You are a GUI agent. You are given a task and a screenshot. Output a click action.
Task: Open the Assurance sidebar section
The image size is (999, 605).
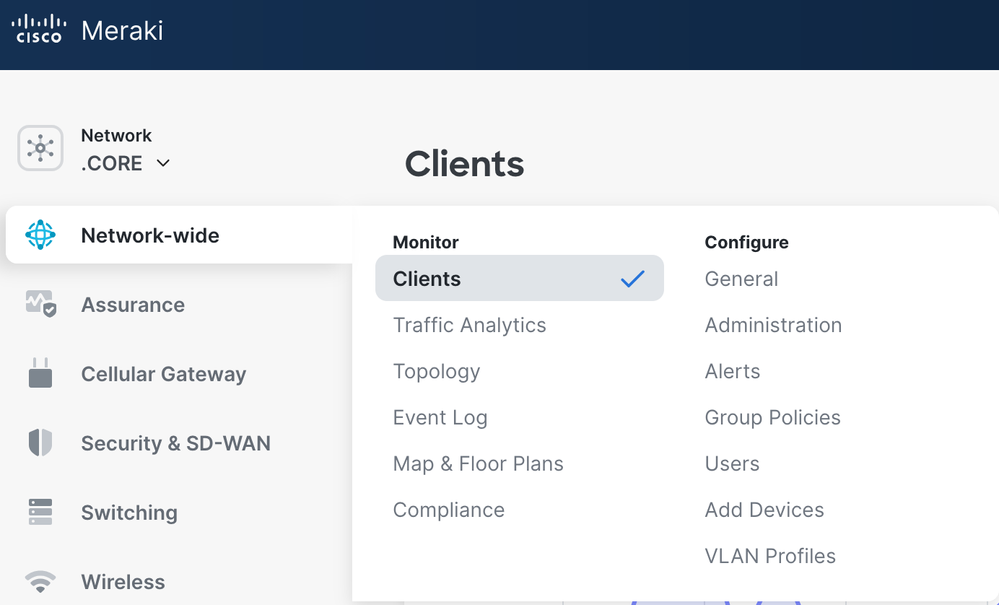tap(133, 305)
